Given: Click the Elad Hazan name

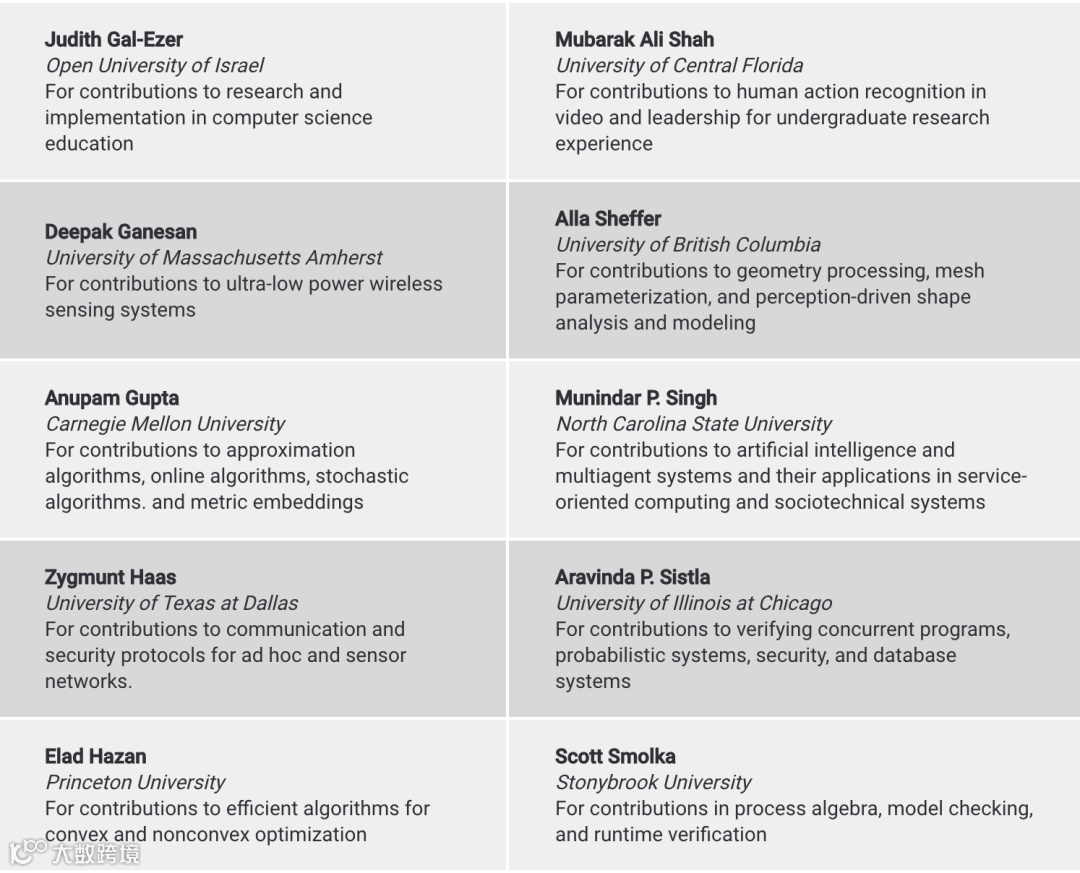Looking at the screenshot, I should 95,756.
